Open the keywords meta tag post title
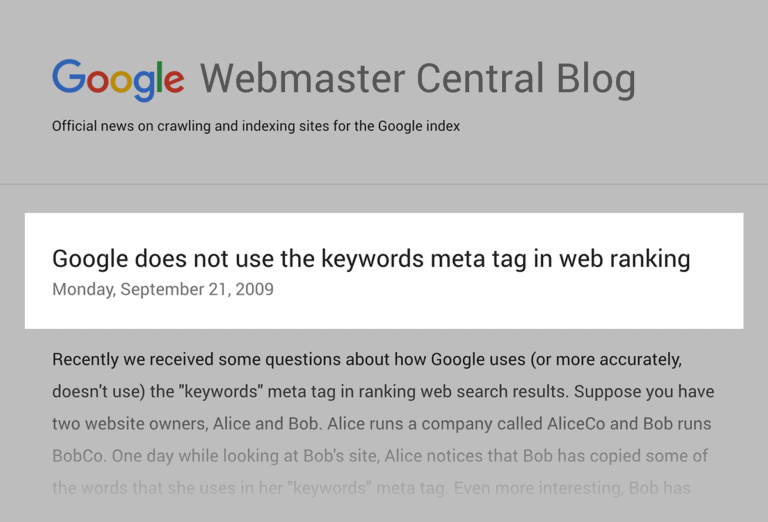The image size is (768, 522). pyautogui.click(x=371, y=259)
